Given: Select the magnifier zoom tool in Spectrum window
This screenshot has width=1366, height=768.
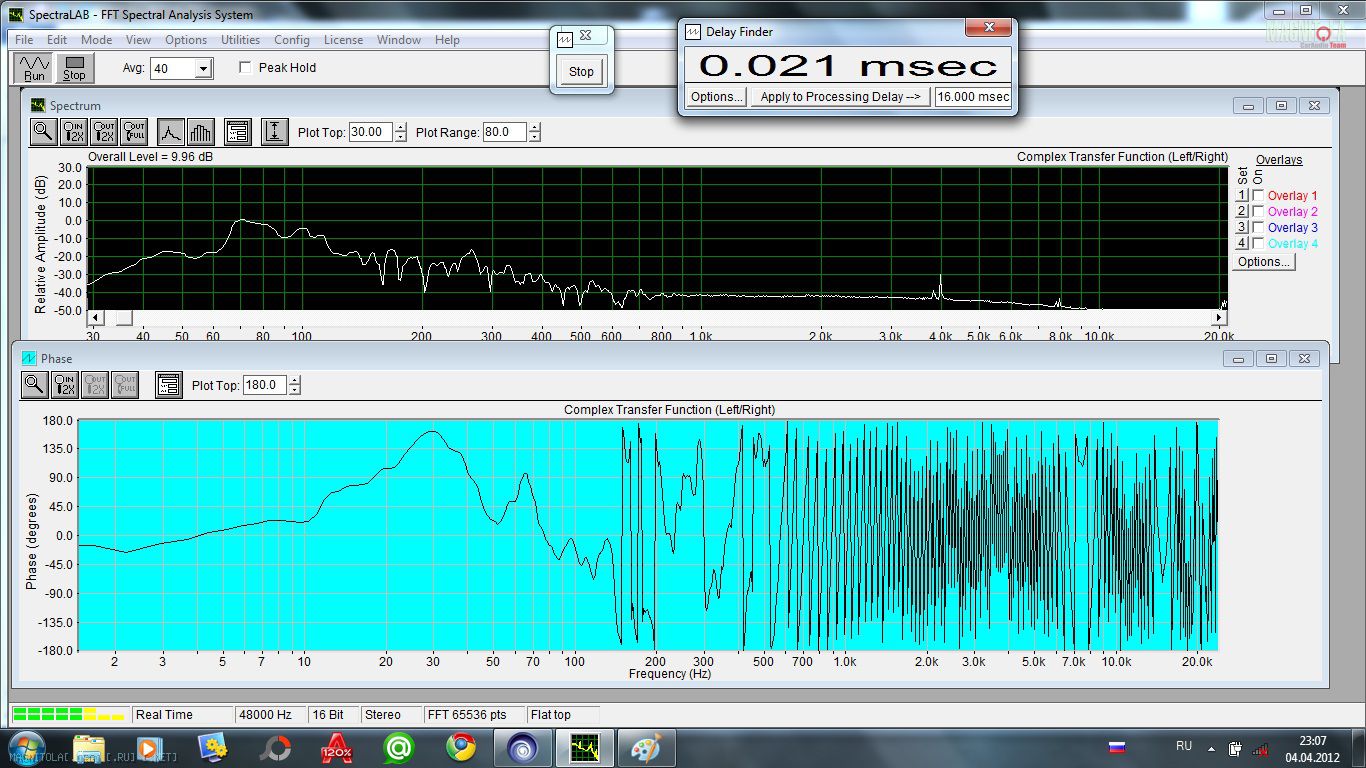Looking at the screenshot, I should click(43, 131).
